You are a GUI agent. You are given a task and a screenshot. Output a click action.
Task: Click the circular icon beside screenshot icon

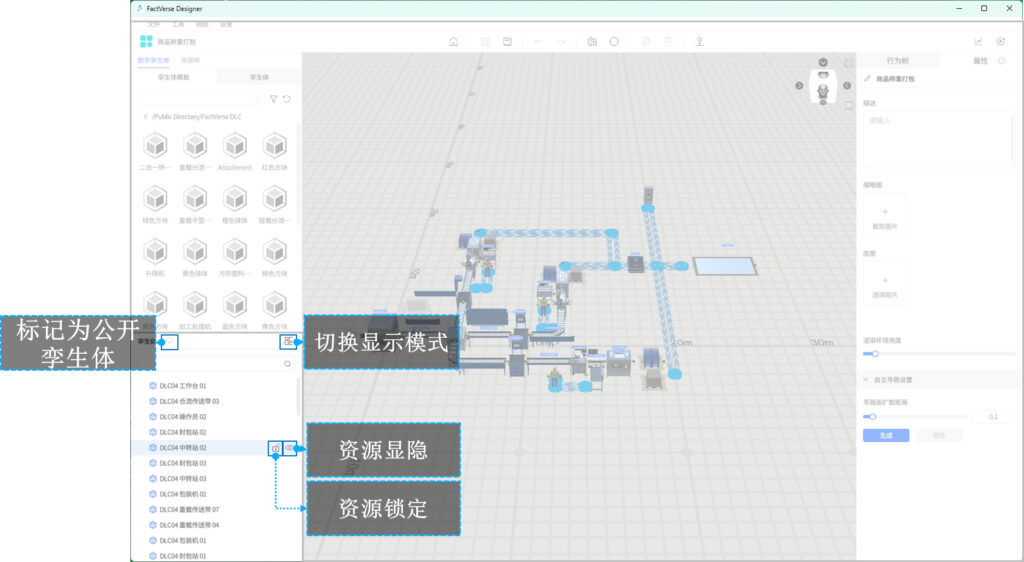[614, 42]
